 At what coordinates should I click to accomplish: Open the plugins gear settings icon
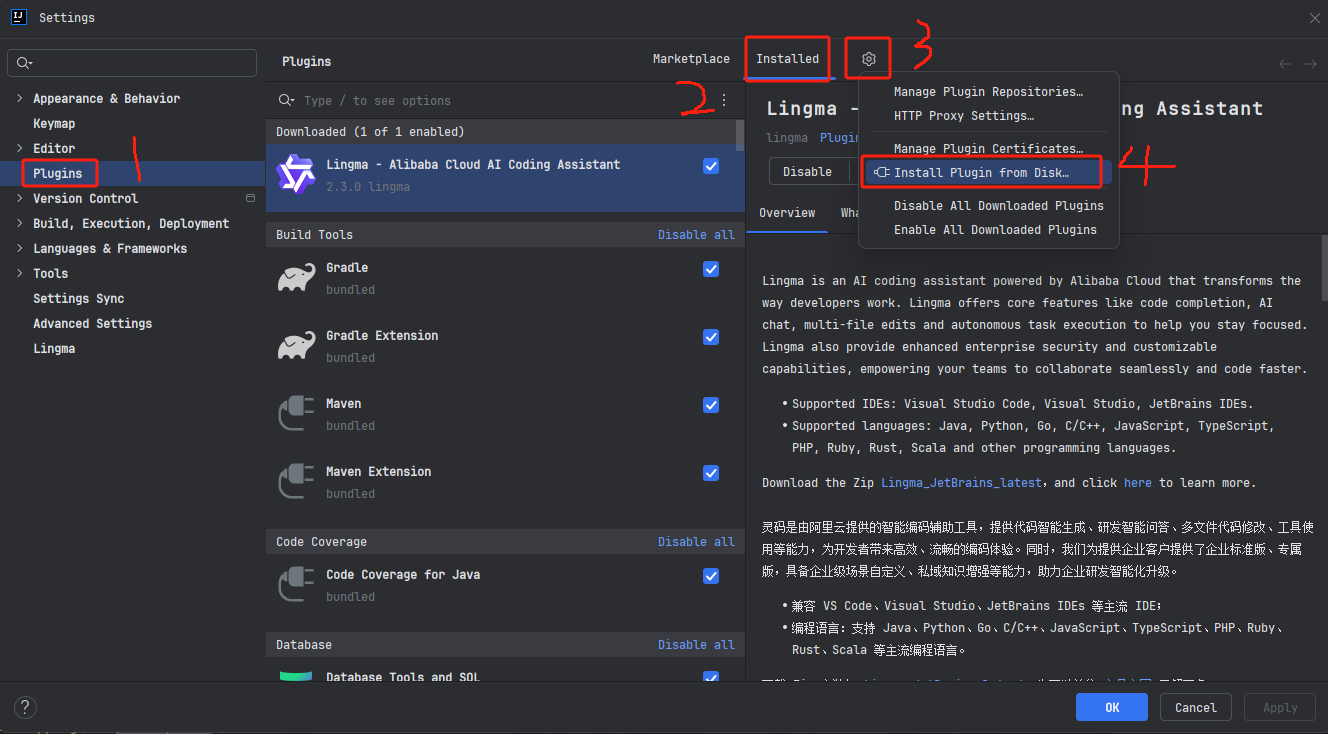pos(868,59)
